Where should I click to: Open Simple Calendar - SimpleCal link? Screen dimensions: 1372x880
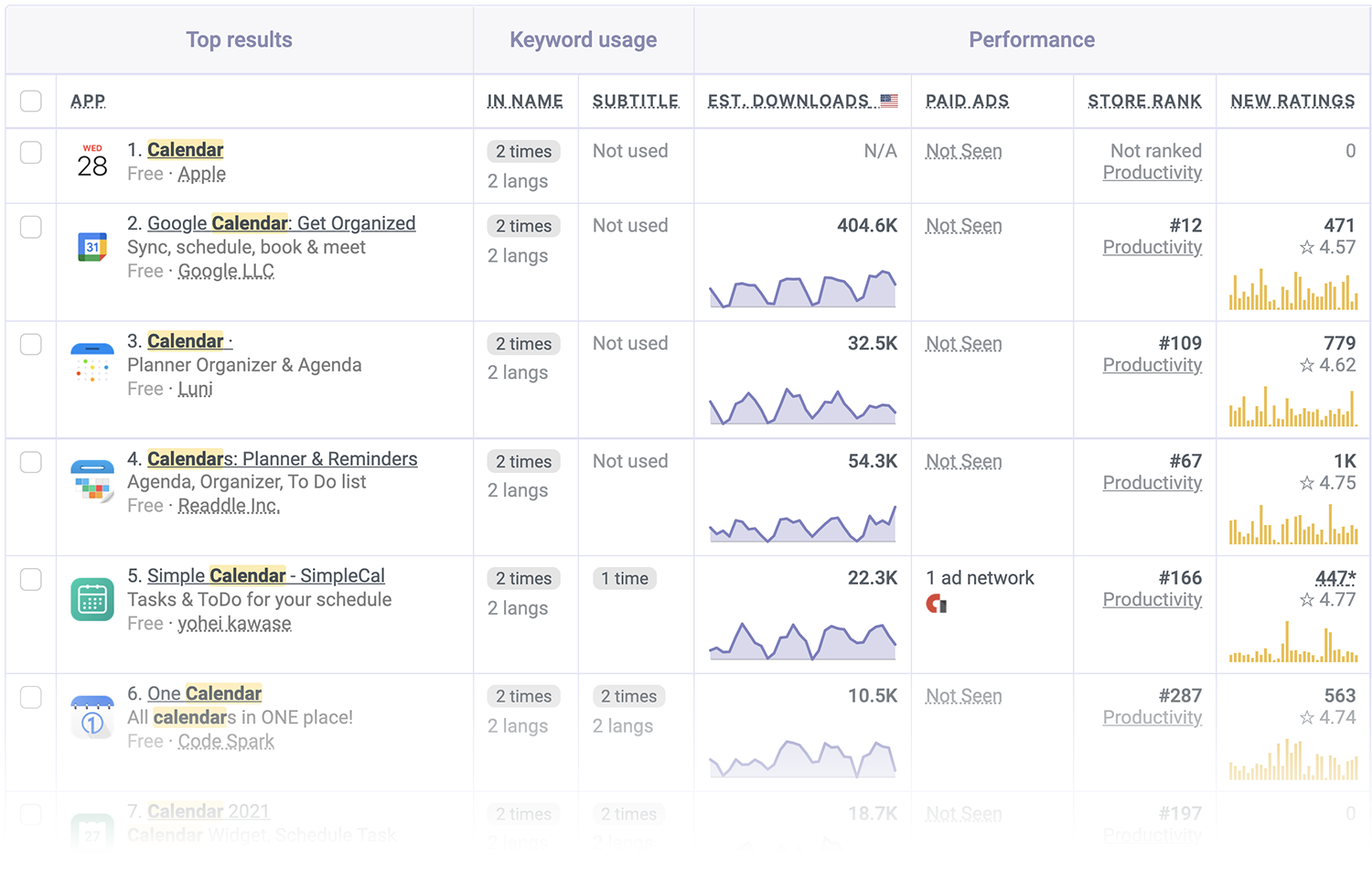pyautogui.click(x=266, y=576)
